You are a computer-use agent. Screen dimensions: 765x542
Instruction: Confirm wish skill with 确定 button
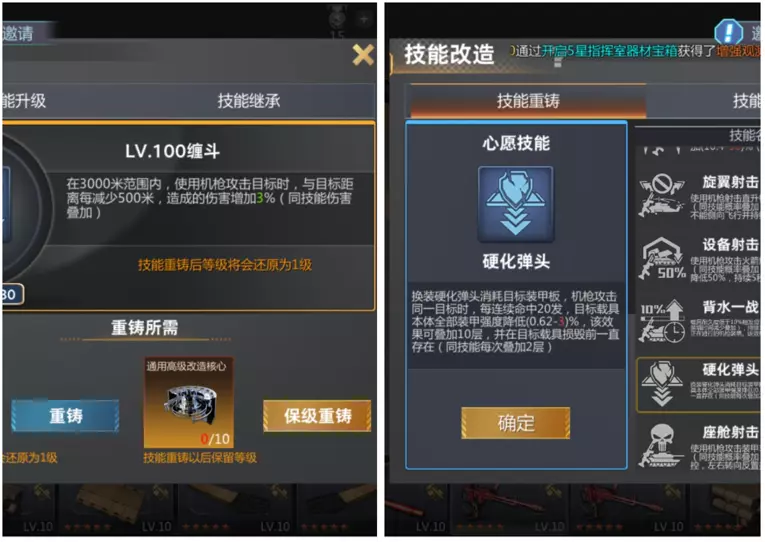tap(516, 422)
